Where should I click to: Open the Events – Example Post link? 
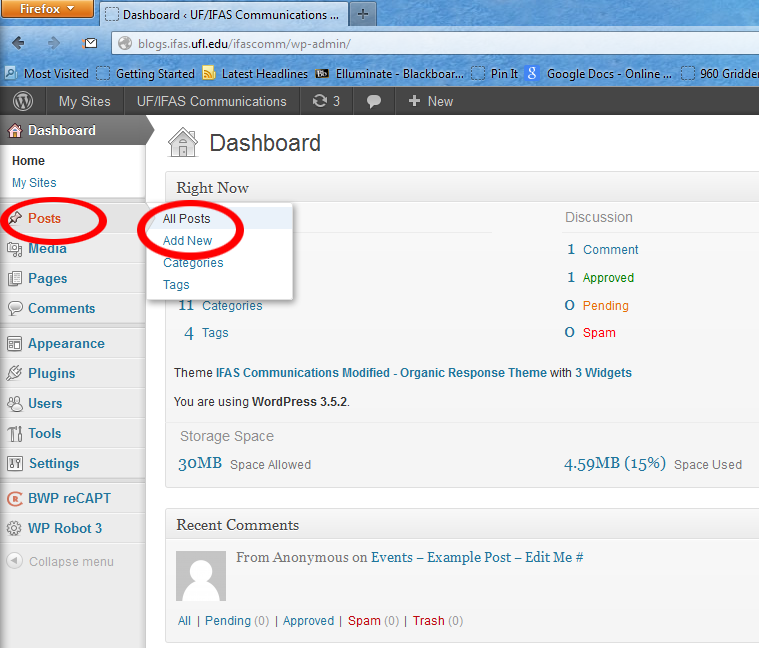[x=477, y=558]
